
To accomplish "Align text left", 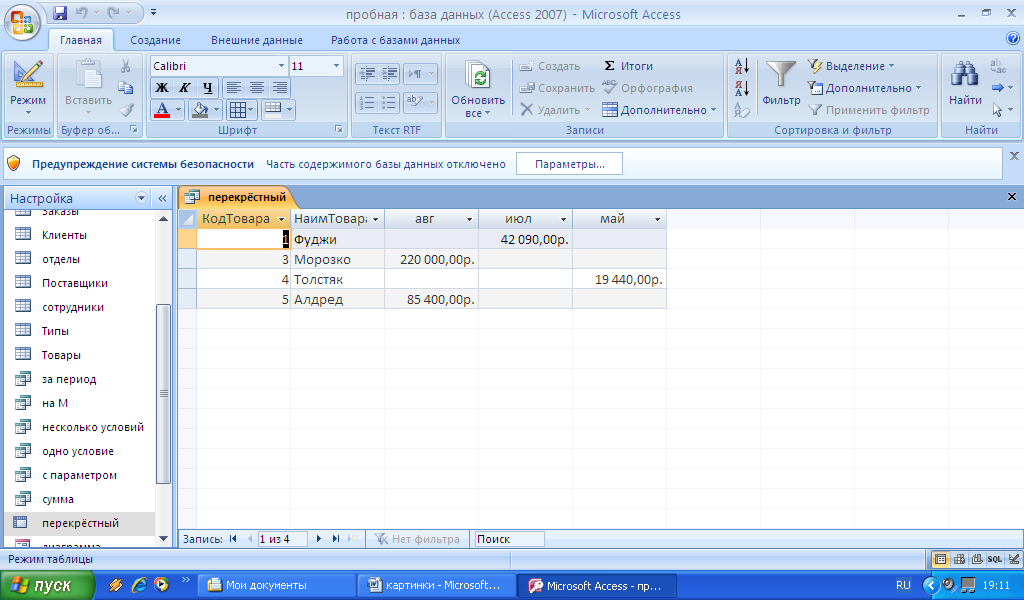I will [234, 87].
